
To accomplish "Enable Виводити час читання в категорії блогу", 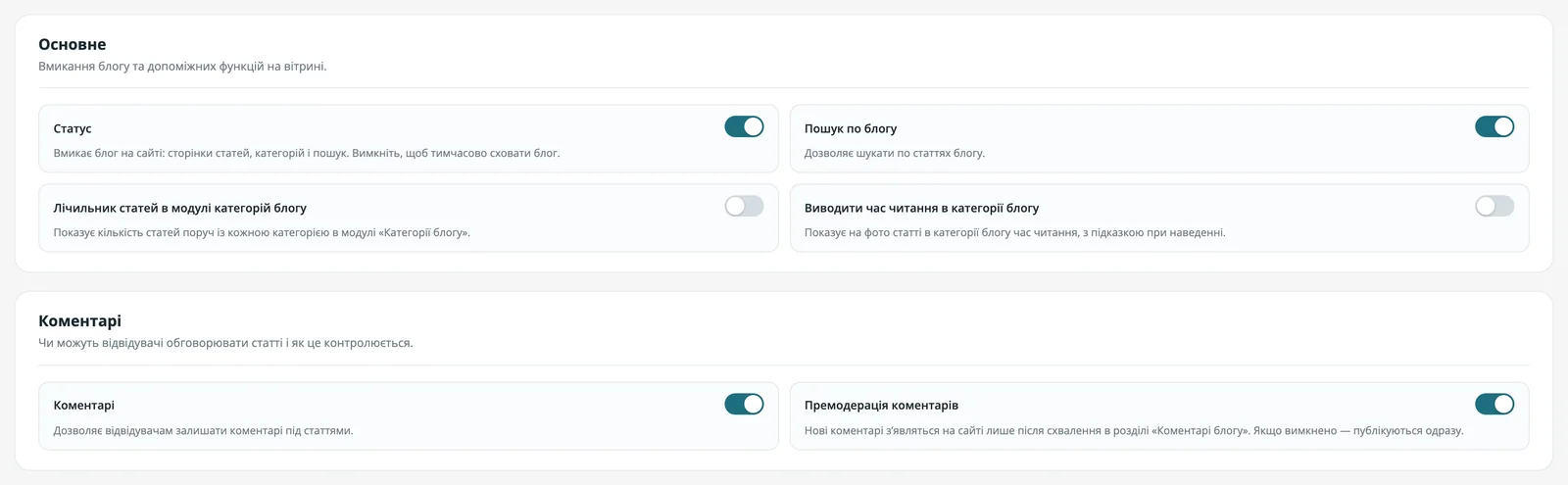I will click(x=1494, y=206).
